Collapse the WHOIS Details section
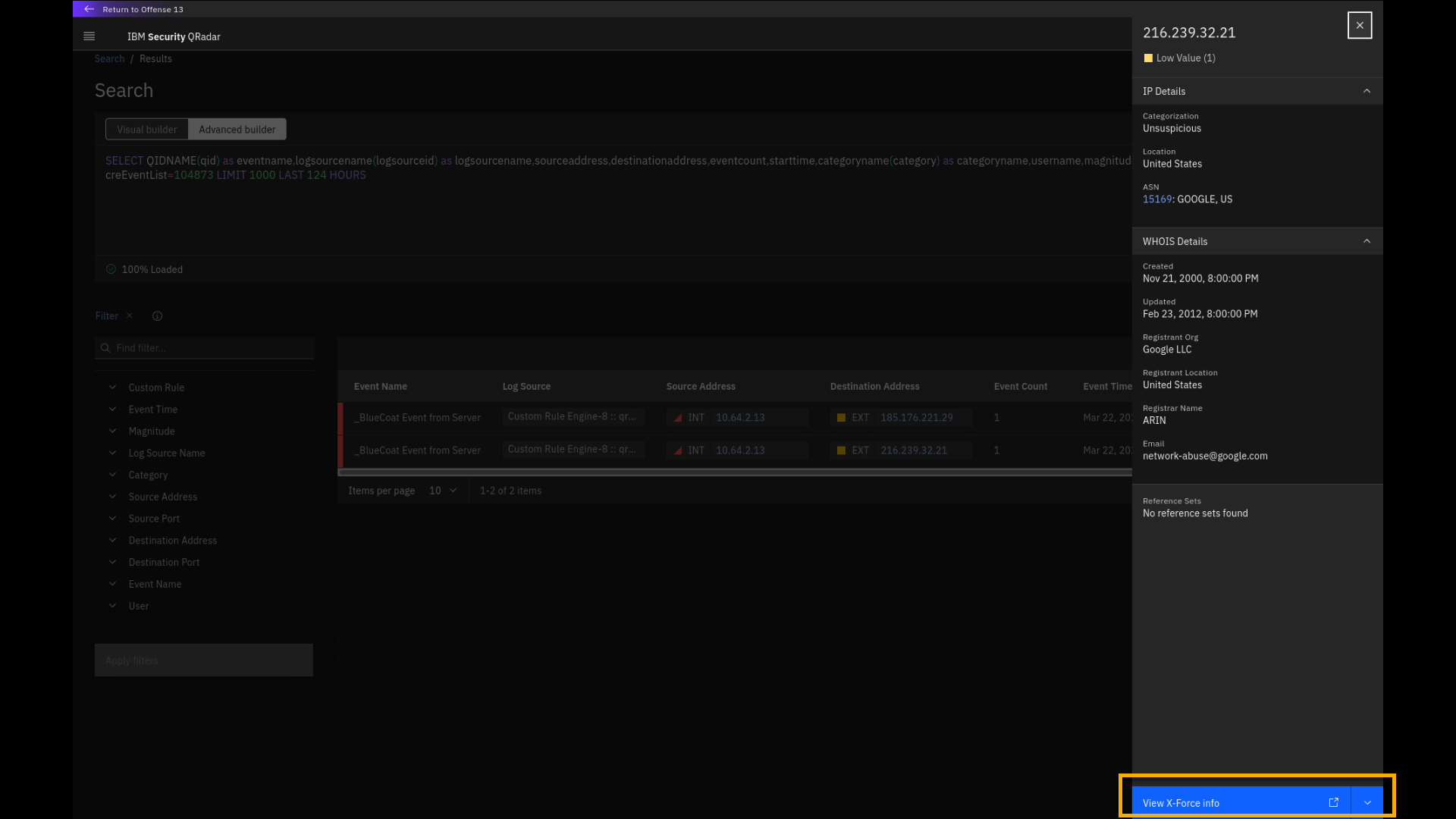Screen dimensions: 1456x819 click(x=1367, y=241)
